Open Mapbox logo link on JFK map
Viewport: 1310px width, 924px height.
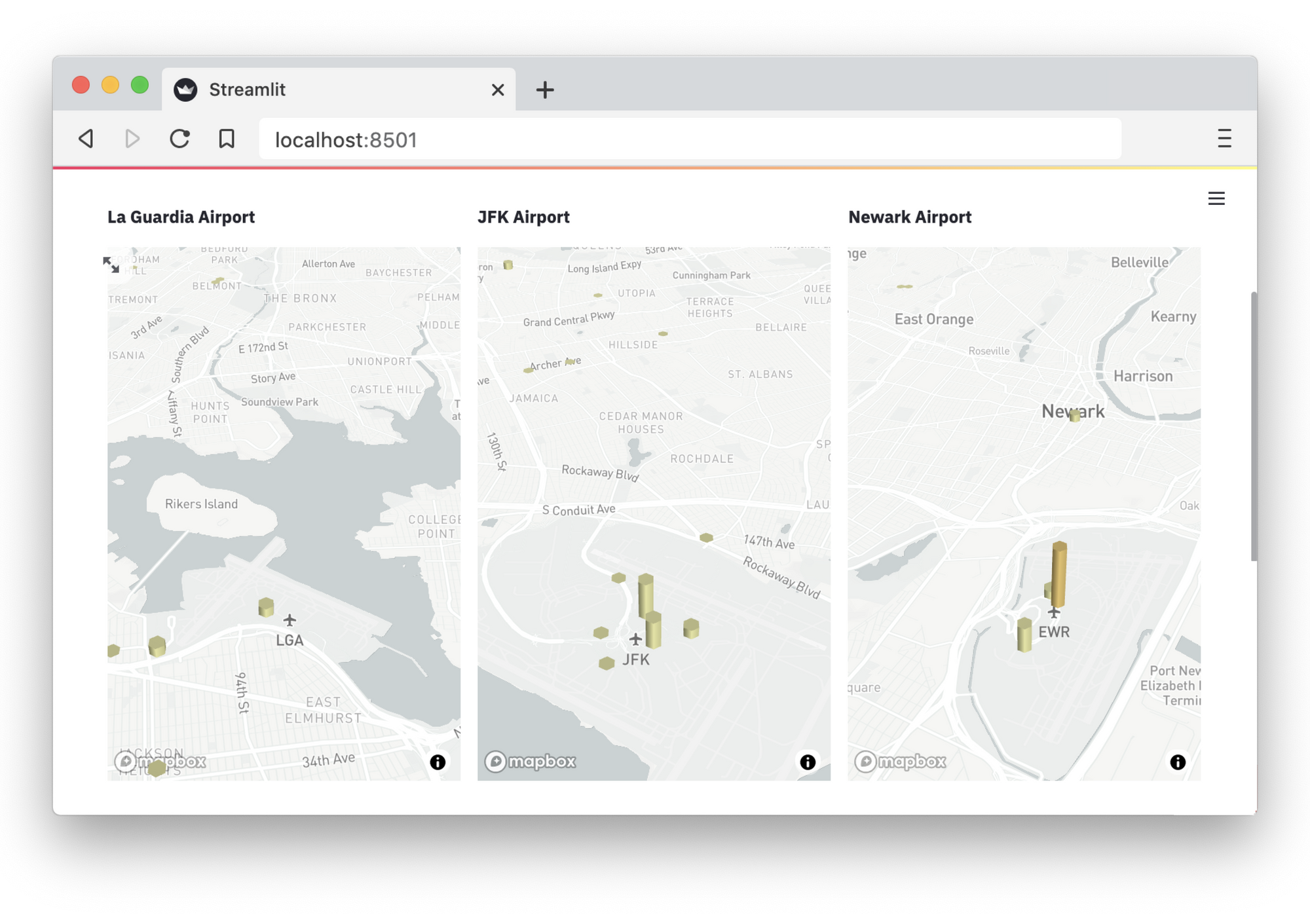coord(531,762)
